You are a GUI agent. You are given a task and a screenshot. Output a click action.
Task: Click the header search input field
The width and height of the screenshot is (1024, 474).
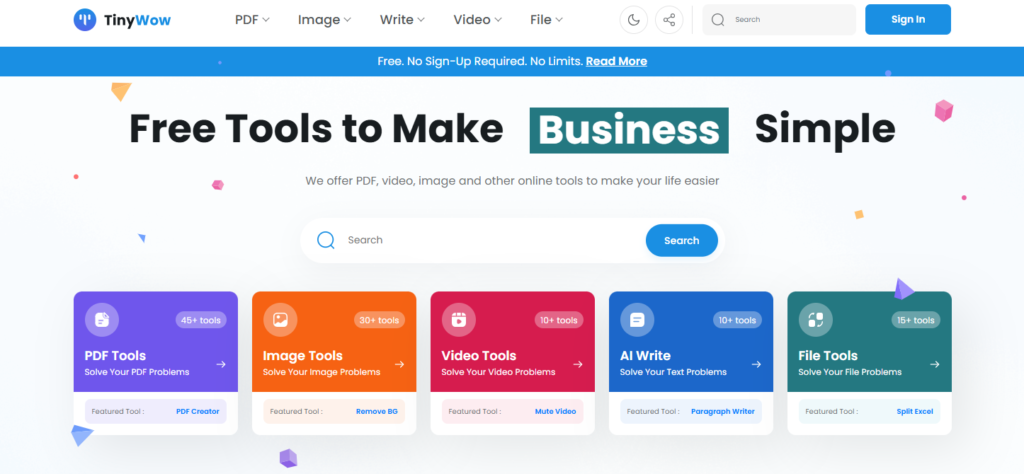778,20
